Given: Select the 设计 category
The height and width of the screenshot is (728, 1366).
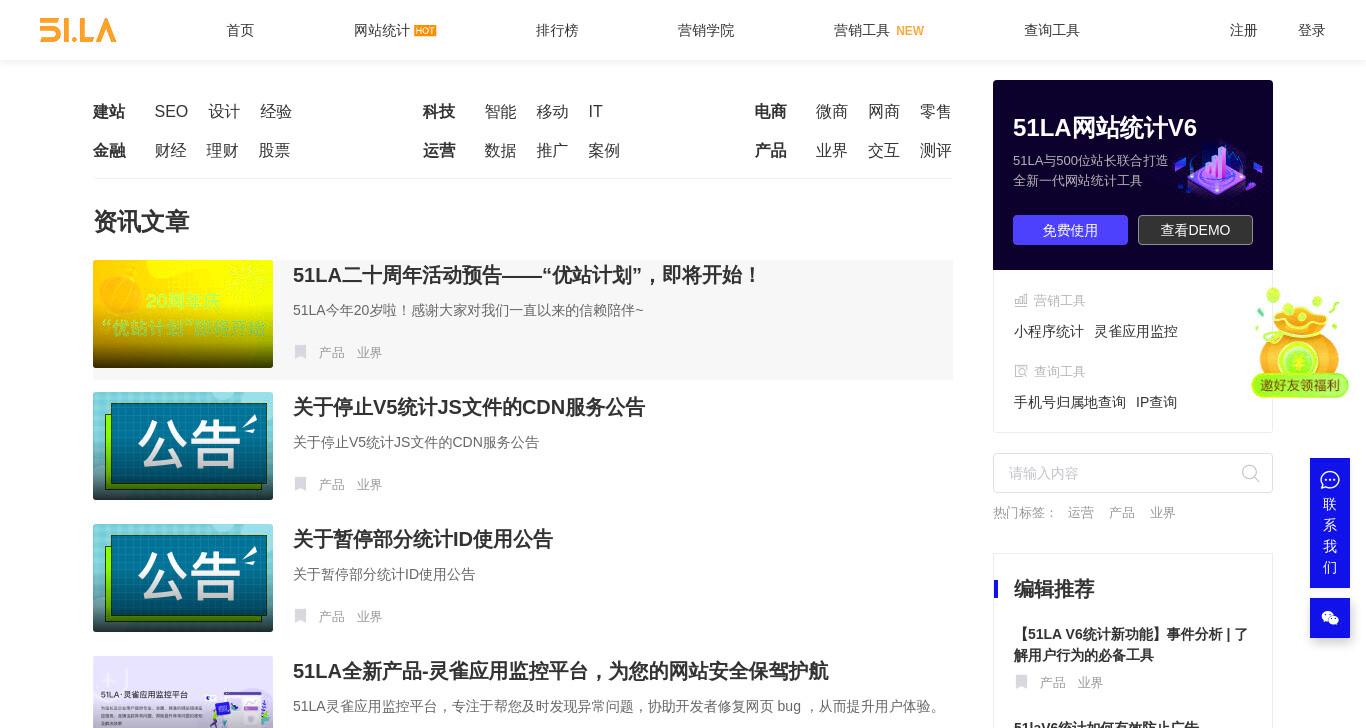Looking at the screenshot, I should [224, 112].
